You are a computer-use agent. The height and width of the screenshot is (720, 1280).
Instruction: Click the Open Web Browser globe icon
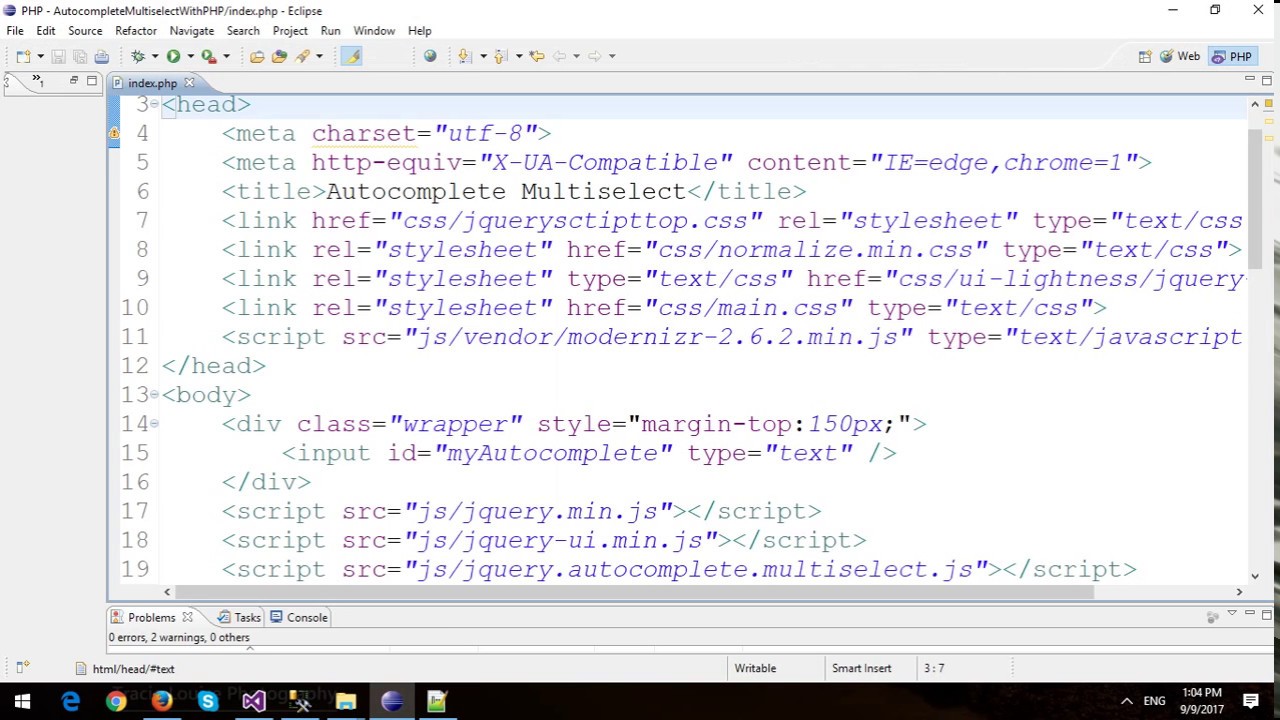(x=430, y=56)
